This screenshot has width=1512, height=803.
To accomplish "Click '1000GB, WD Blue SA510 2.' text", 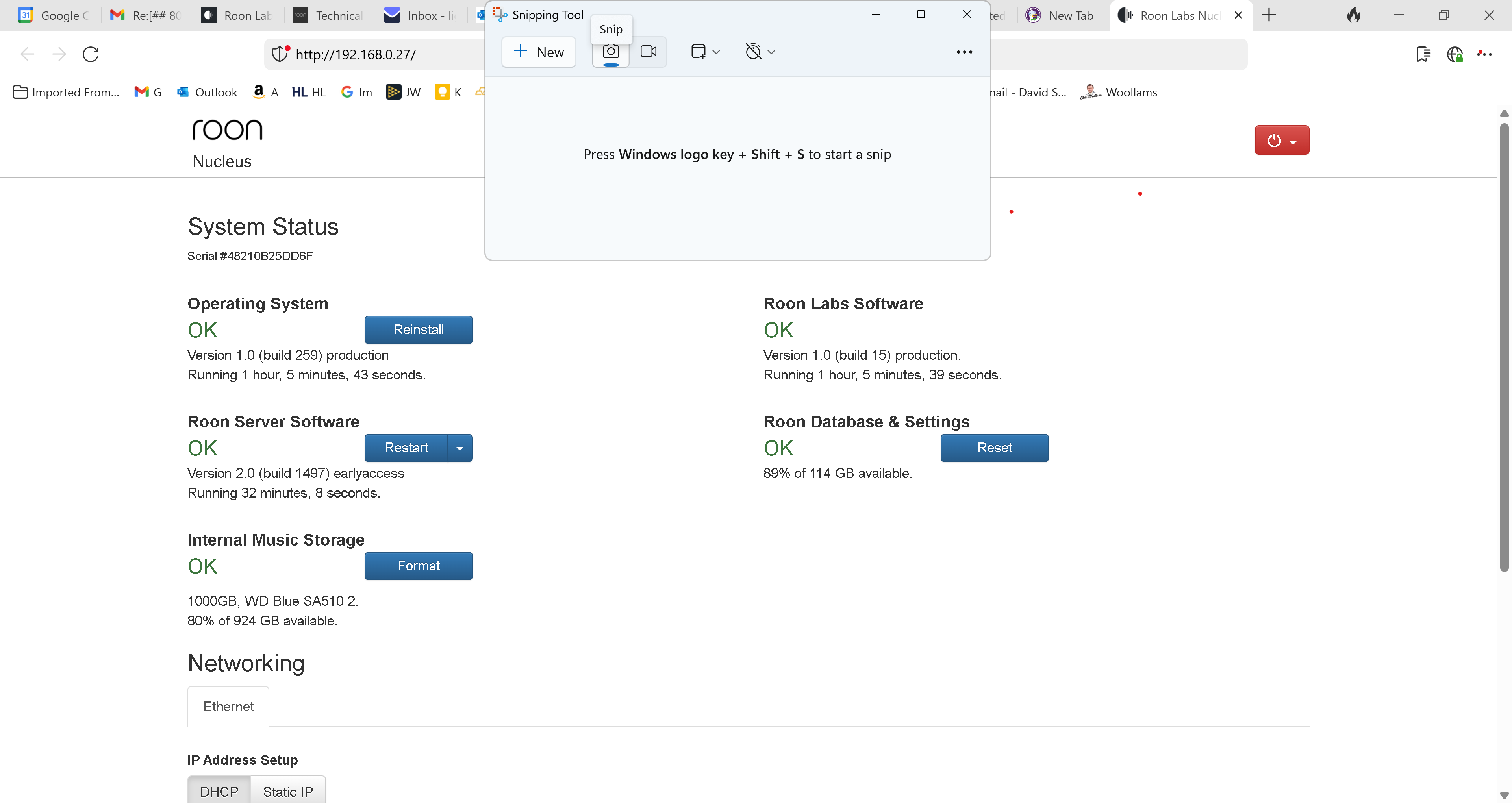I will [x=272, y=601].
